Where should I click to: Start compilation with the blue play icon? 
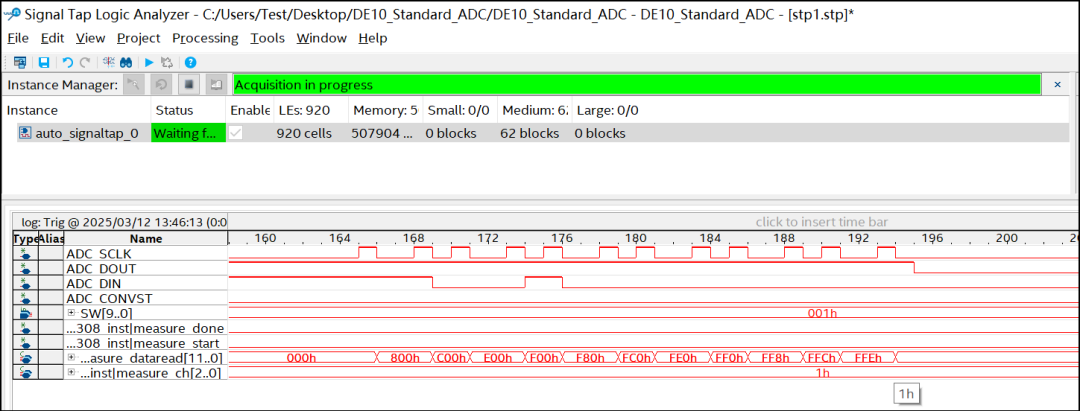[149, 62]
